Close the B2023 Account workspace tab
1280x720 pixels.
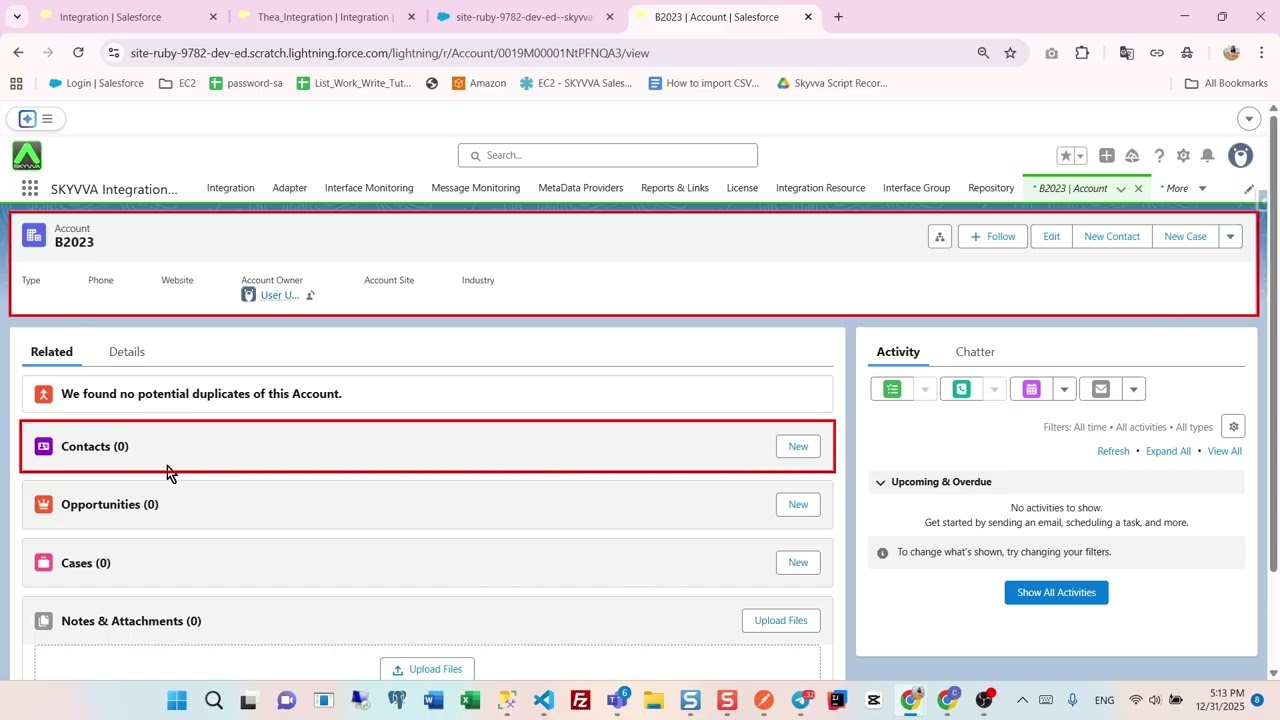tap(1138, 189)
